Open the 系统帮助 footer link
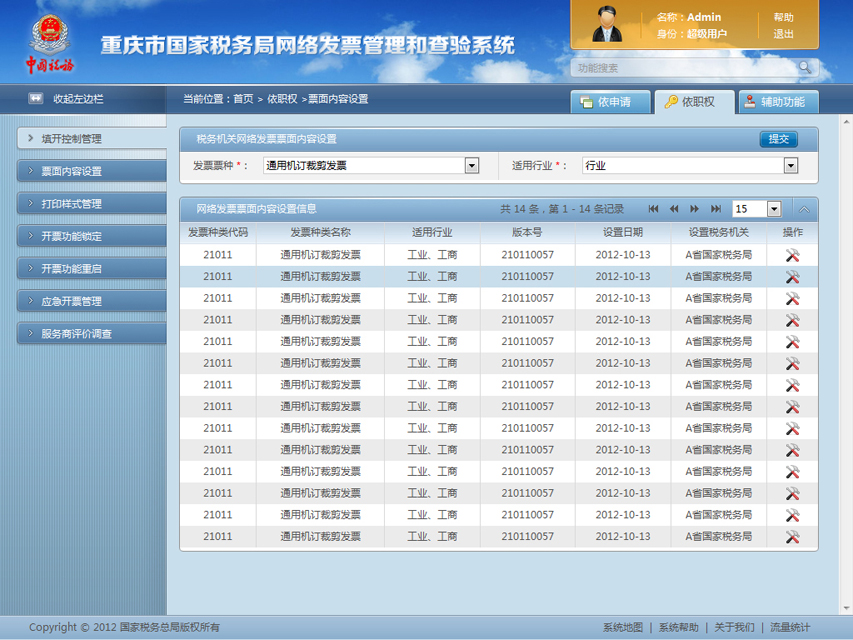This screenshot has width=853, height=640. [x=678, y=627]
